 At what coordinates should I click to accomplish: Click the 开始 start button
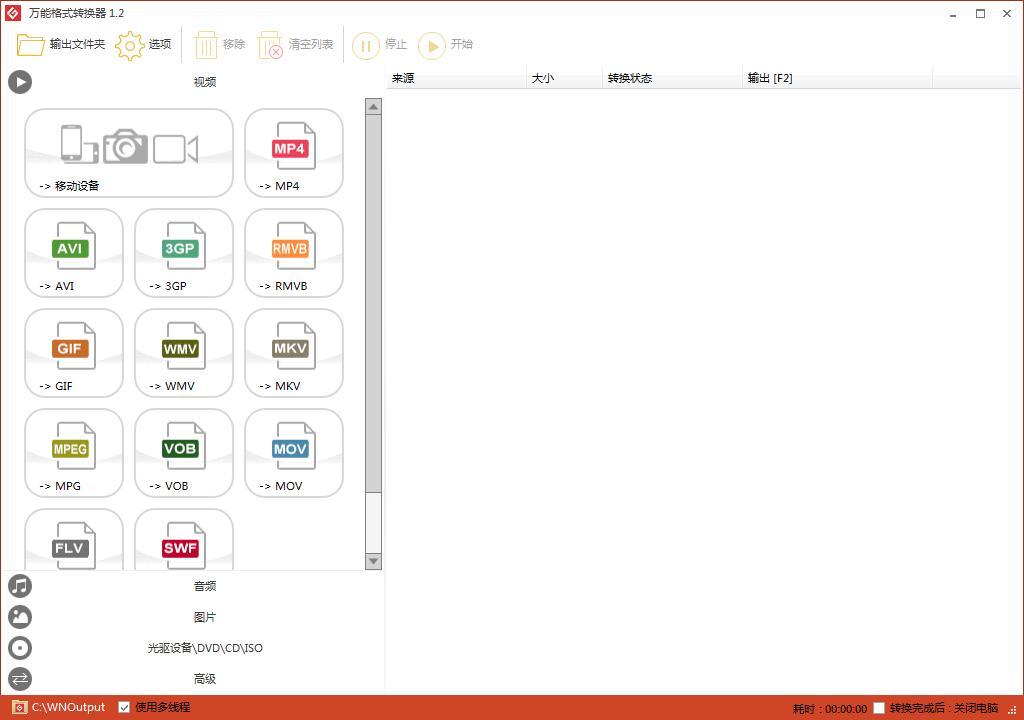pyautogui.click(x=446, y=45)
